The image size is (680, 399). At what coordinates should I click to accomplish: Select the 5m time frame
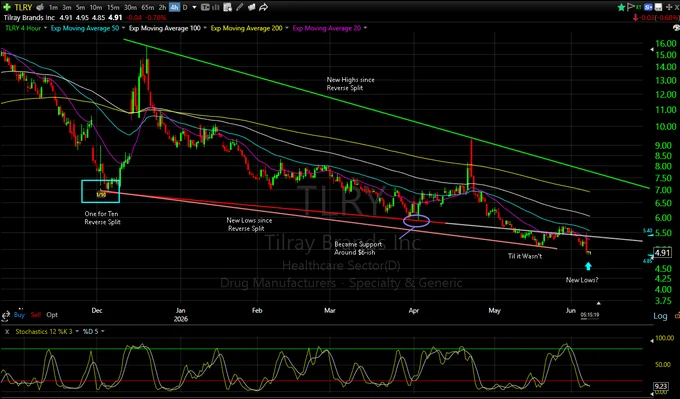click(80, 7)
